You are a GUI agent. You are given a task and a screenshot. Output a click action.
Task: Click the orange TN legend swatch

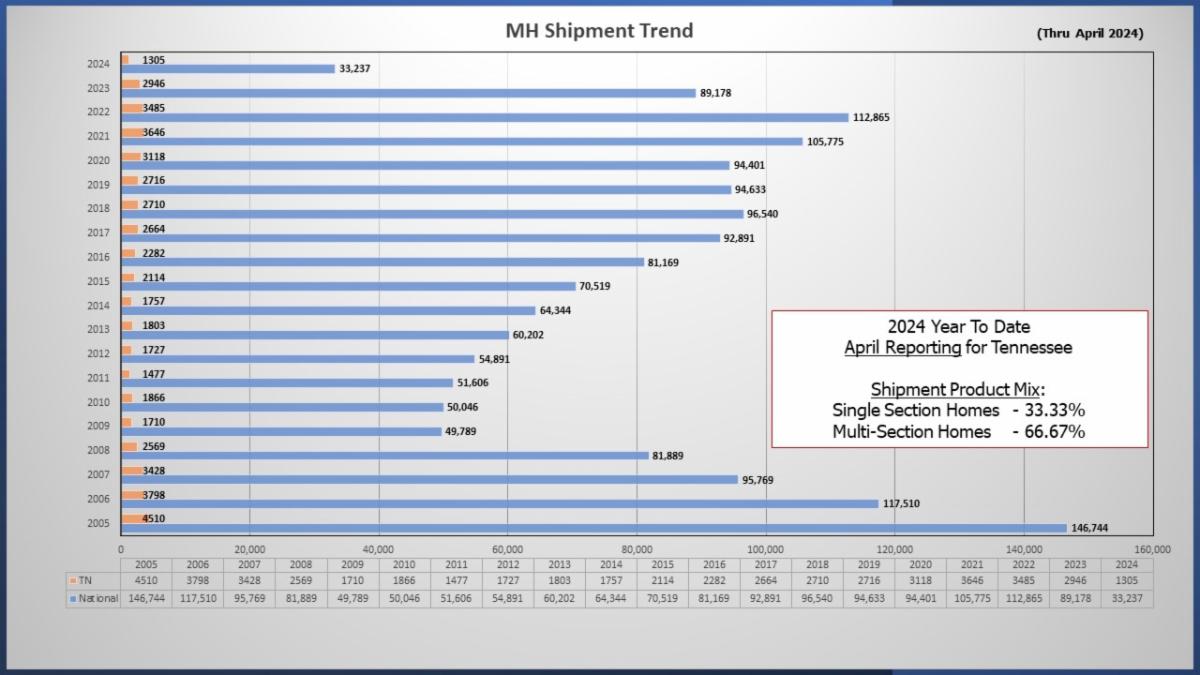point(71,580)
